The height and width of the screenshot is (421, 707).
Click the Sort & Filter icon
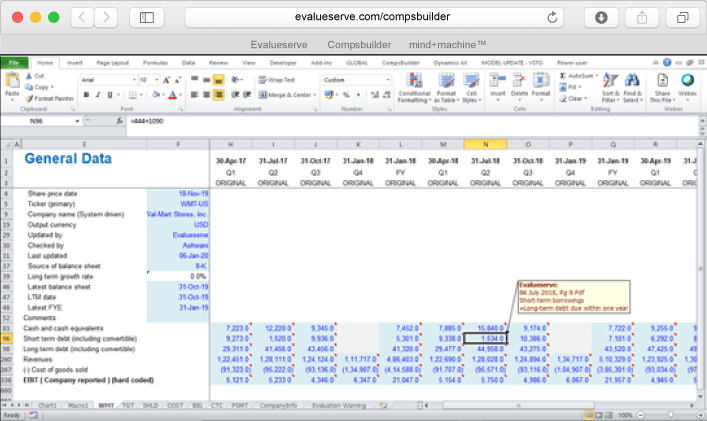pyautogui.click(x=610, y=80)
